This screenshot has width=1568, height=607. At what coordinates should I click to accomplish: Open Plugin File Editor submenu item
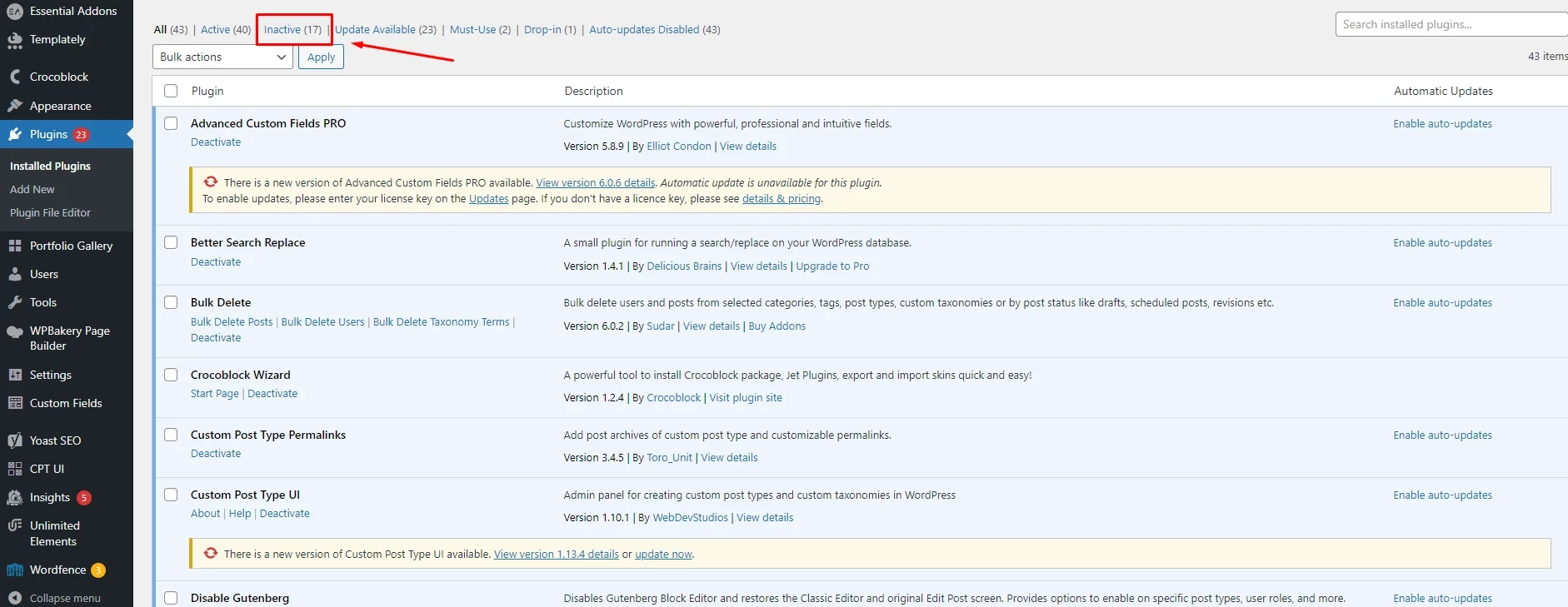[50, 212]
